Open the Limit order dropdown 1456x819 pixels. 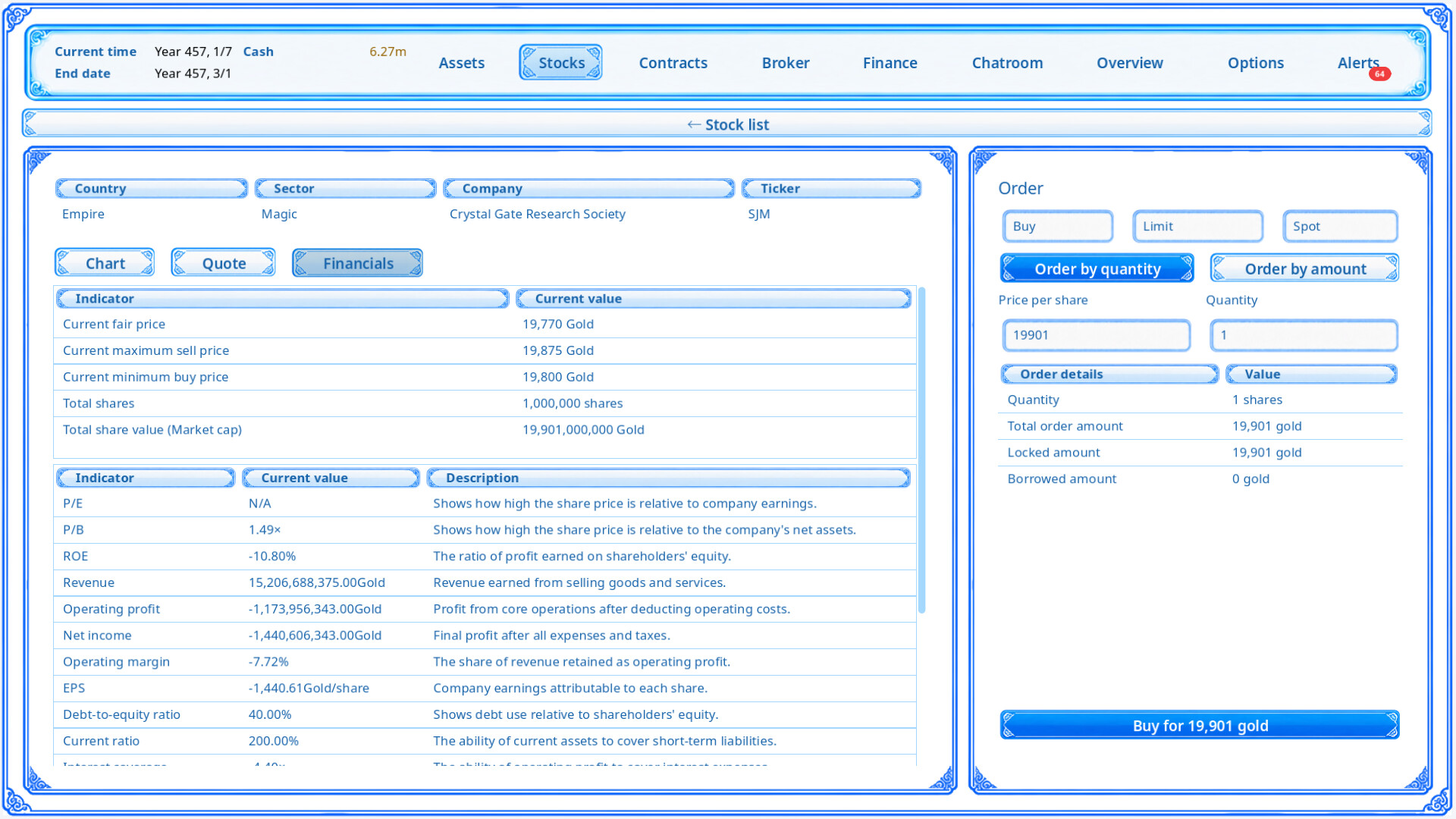click(1198, 226)
